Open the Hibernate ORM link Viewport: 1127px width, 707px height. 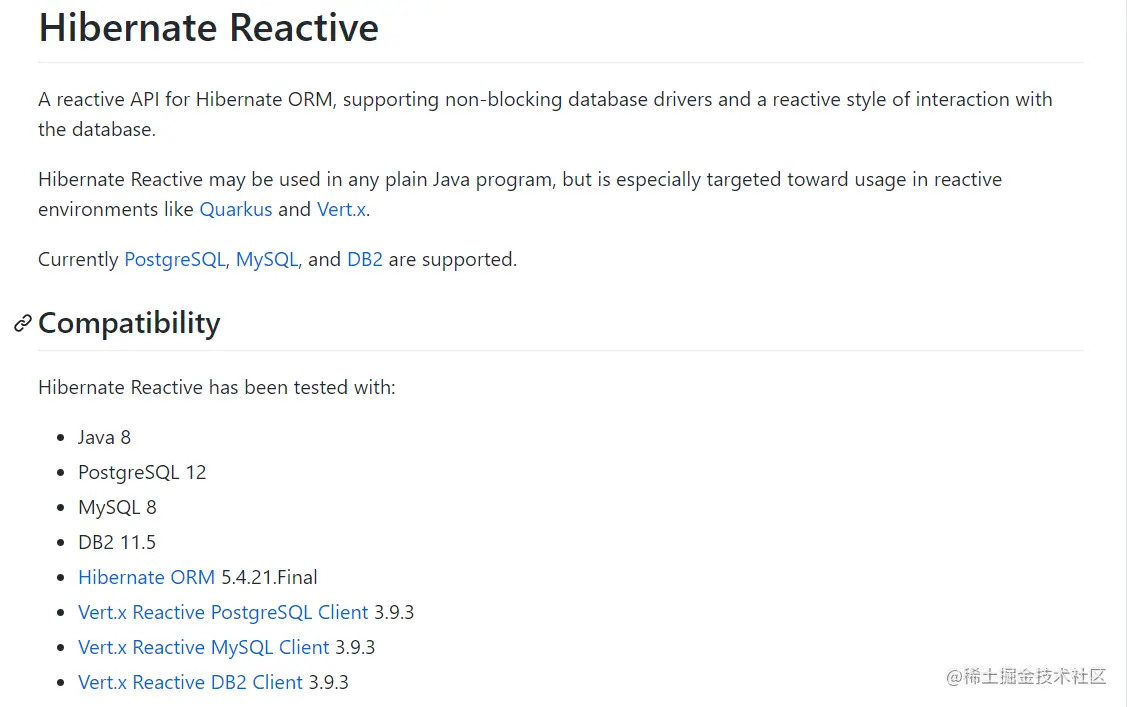[x=146, y=577]
